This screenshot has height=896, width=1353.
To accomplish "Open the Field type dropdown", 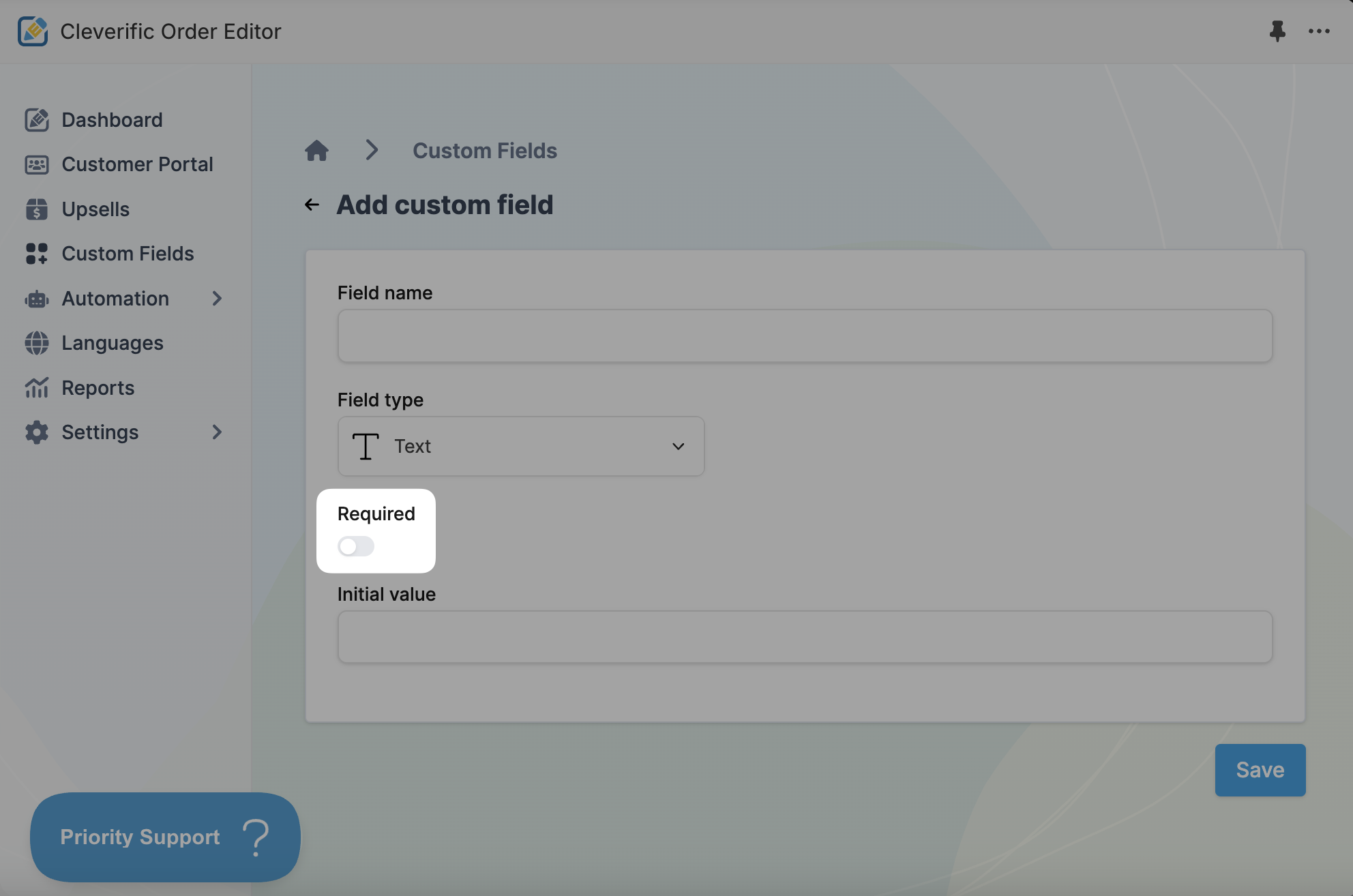I will coord(521,447).
